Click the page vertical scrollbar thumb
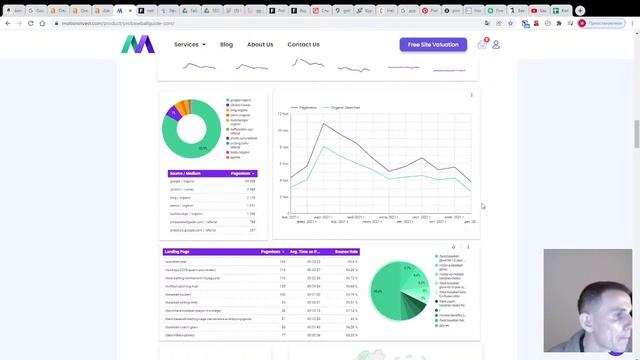 pyautogui.click(x=637, y=134)
